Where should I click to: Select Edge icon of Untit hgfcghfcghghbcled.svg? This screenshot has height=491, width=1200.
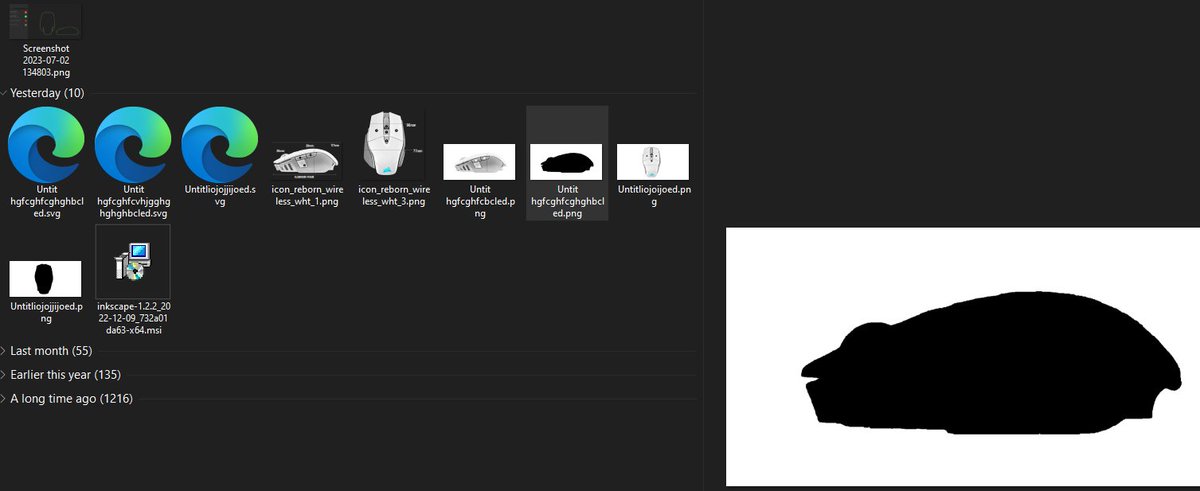click(46, 145)
